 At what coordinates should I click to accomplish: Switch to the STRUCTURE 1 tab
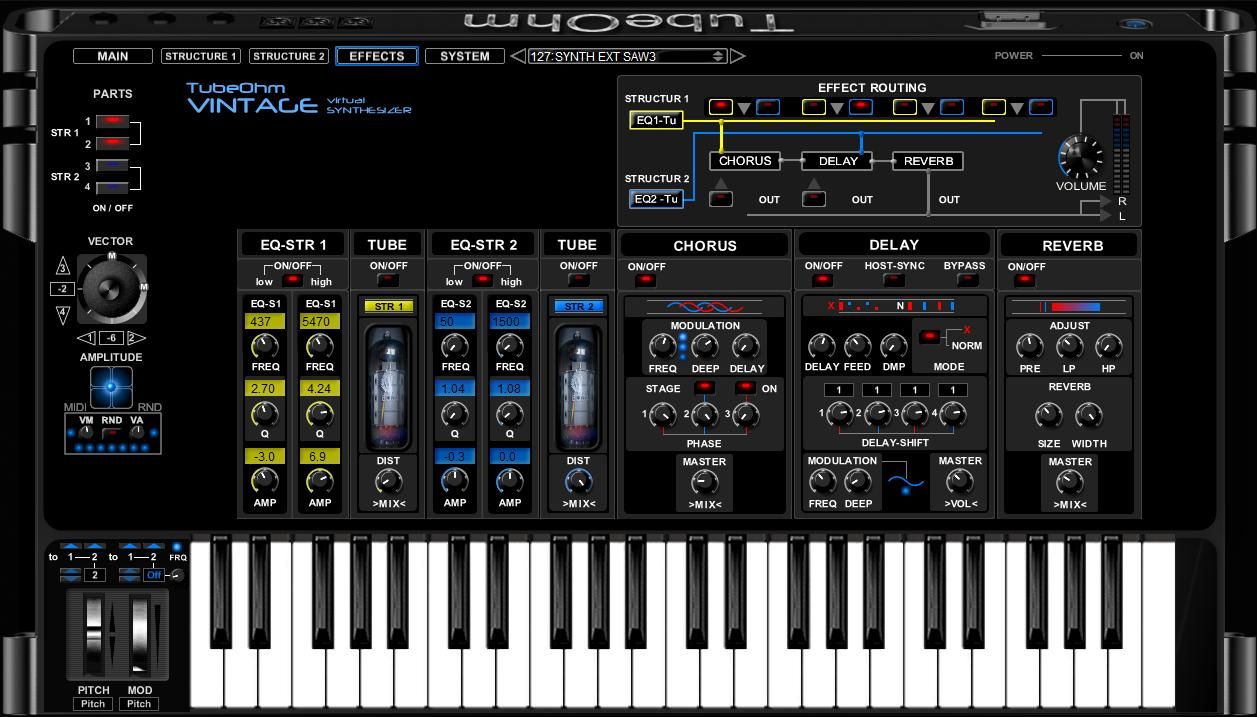201,56
